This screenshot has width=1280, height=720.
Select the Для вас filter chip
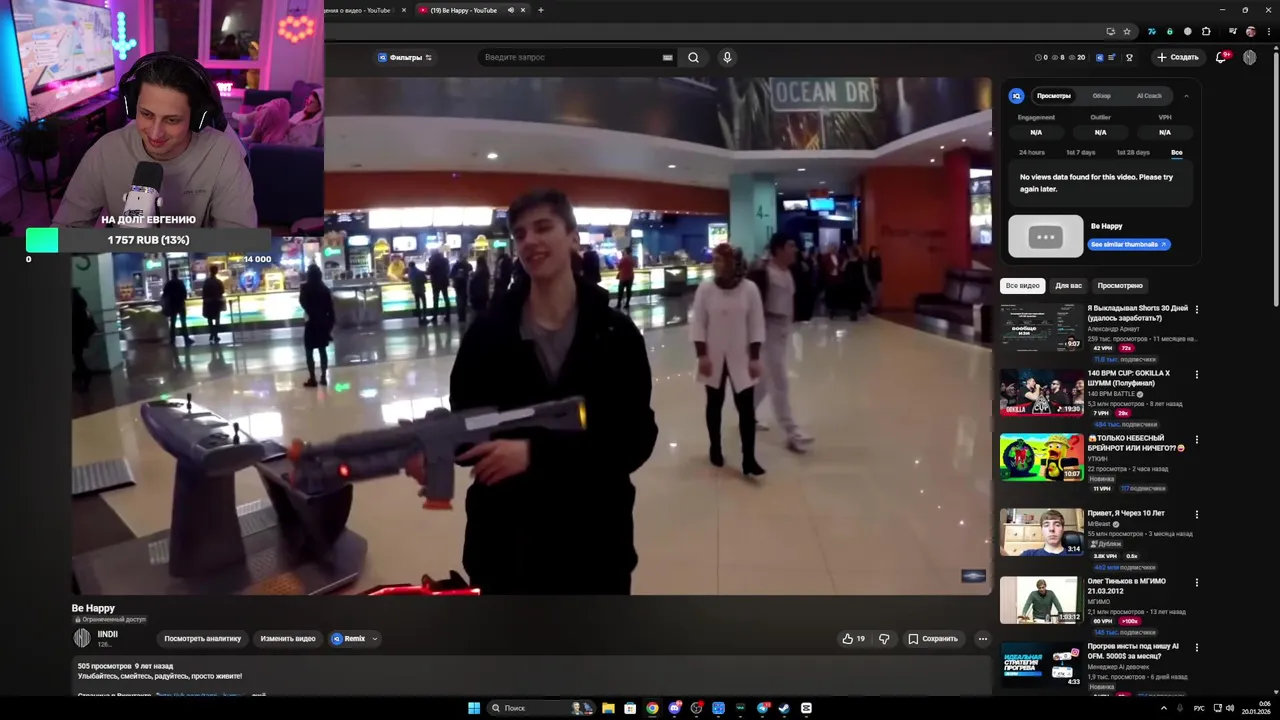[1069, 286]
